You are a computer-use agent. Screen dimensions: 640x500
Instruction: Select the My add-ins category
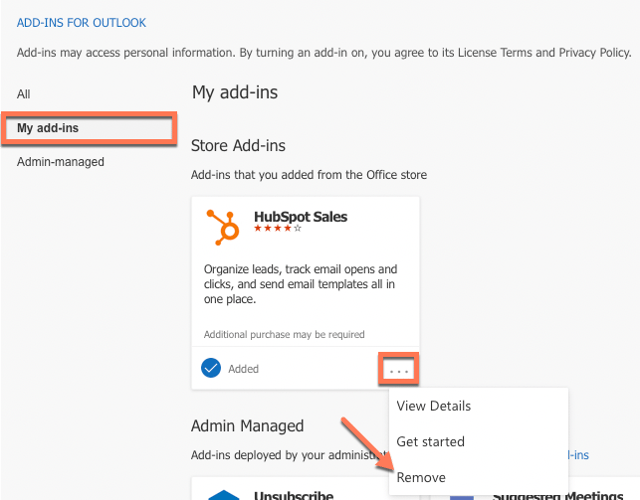click(89, 128)
